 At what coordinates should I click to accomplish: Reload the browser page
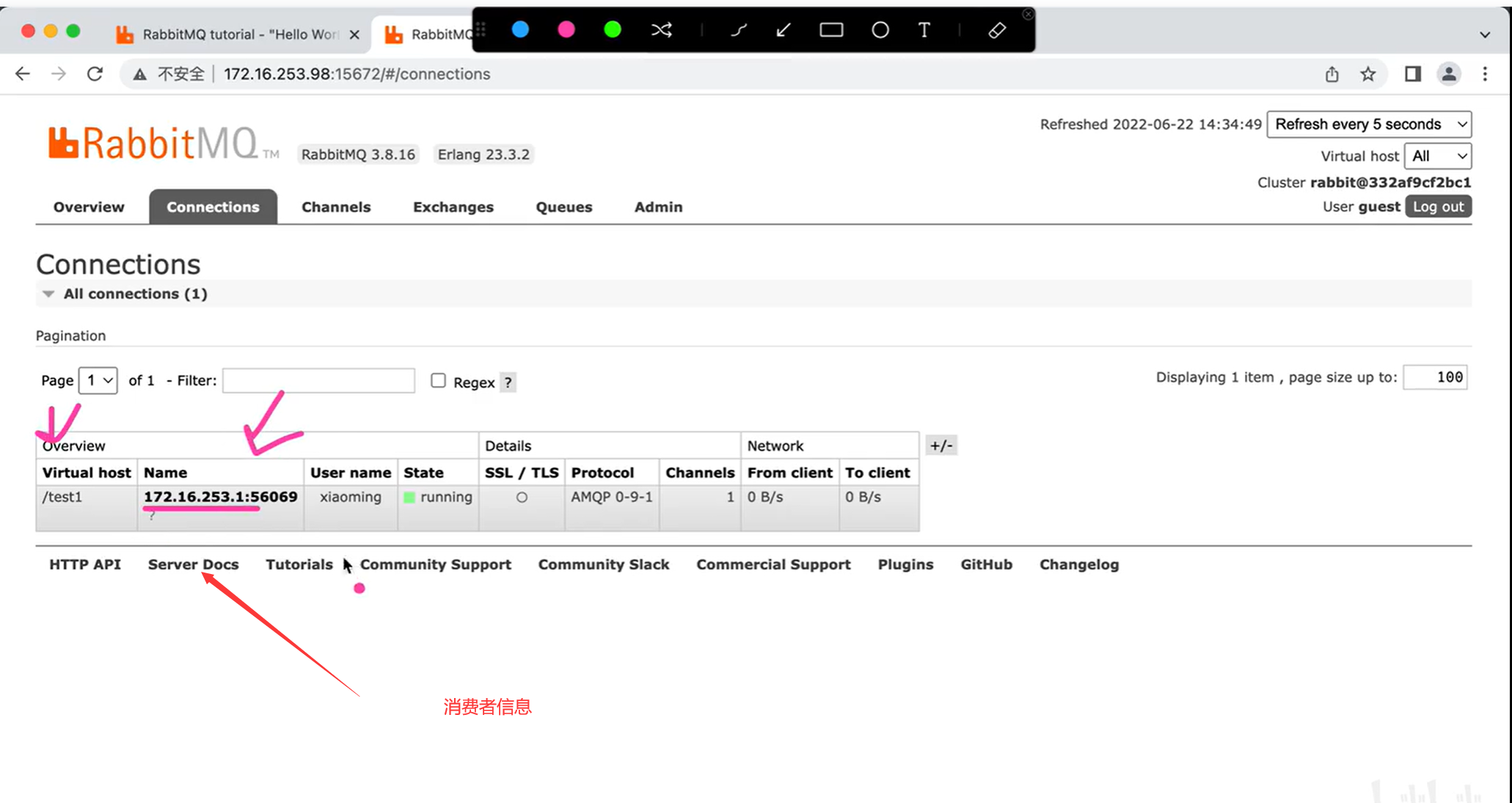(95, 74)
